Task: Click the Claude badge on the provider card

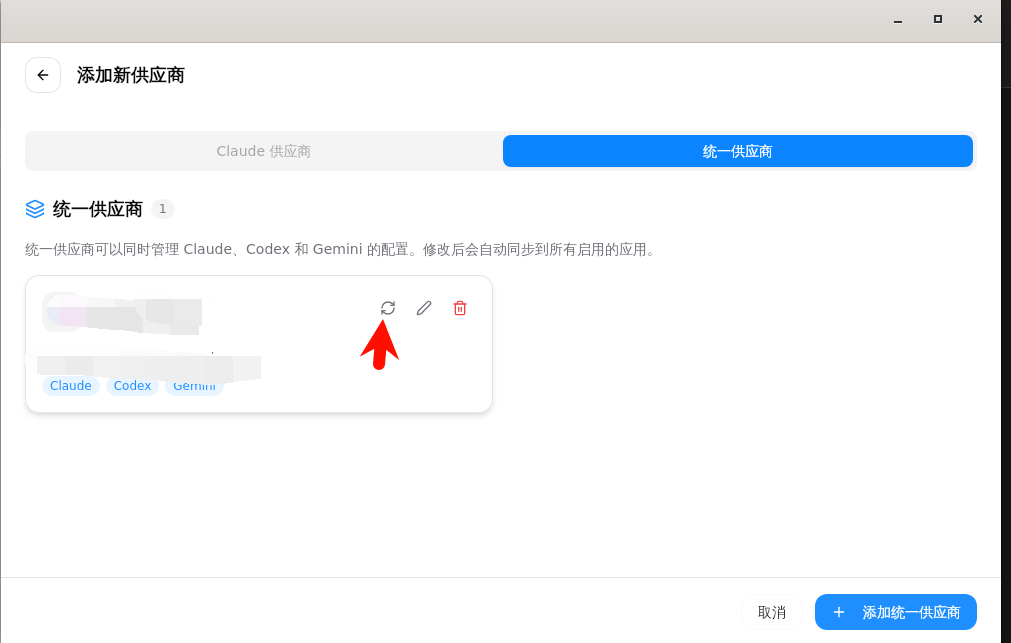Action: click(70, 386)
